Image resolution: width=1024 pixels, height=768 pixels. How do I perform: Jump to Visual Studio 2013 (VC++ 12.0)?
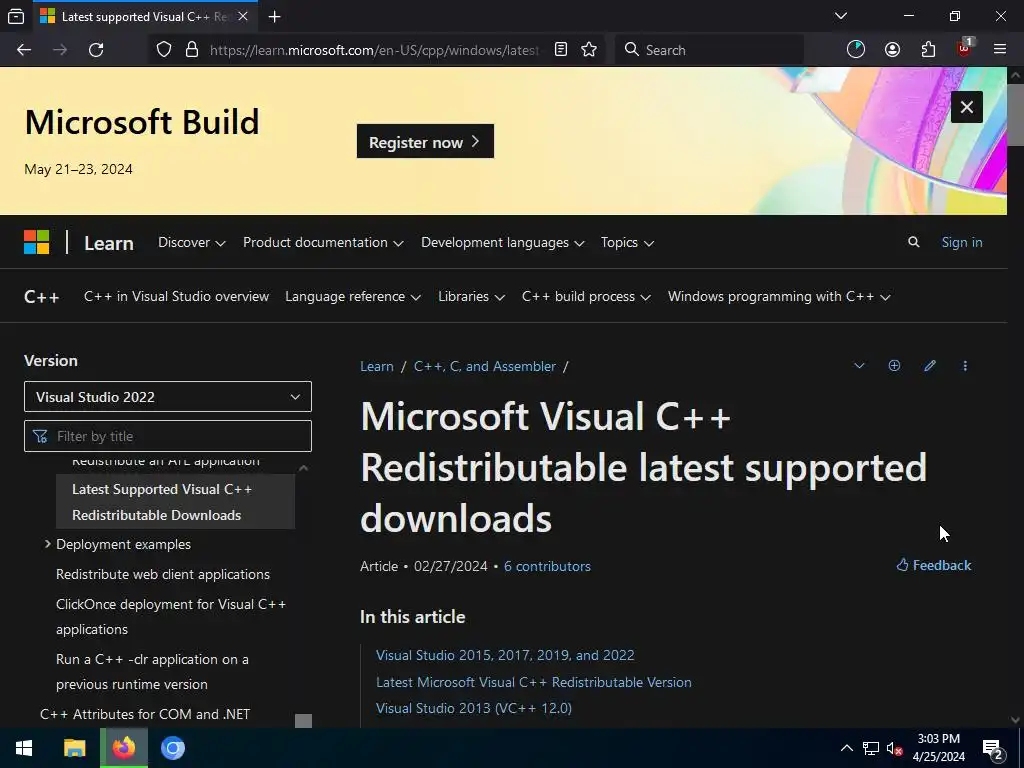click(473, 708)
